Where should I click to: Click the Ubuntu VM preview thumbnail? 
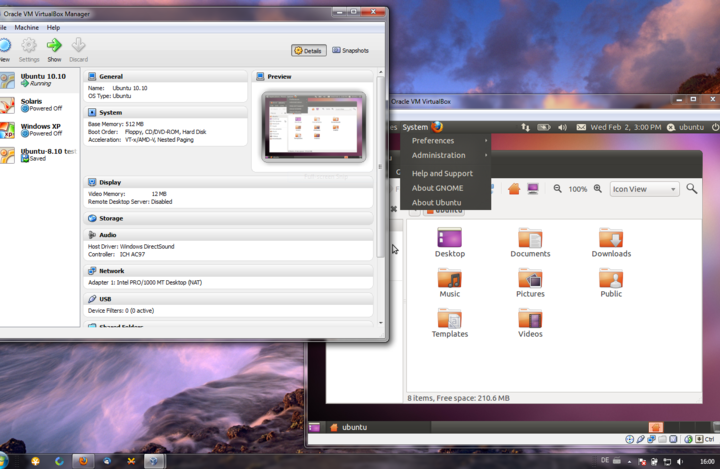314,127
